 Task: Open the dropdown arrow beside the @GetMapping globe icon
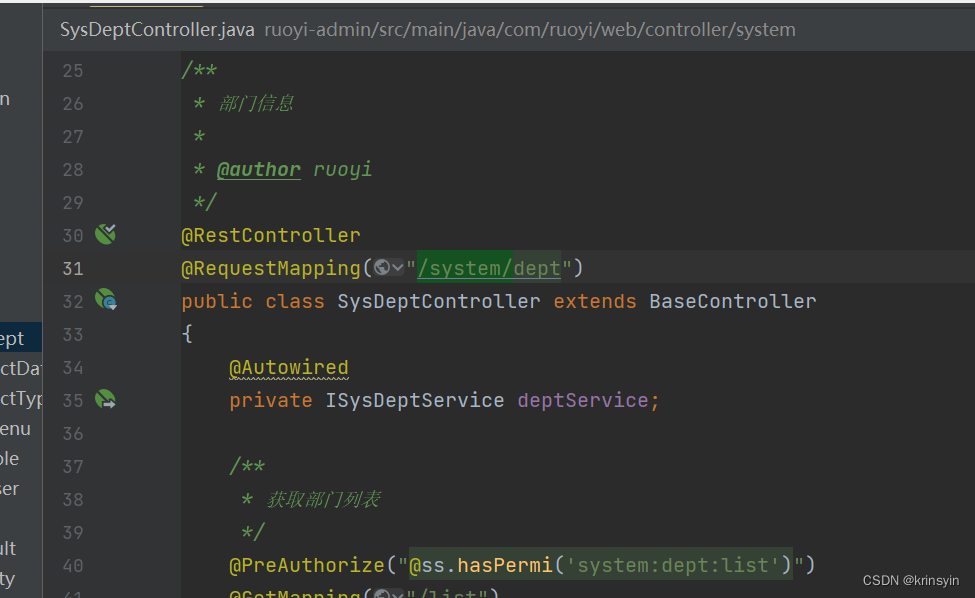pyautogui.click(x=396, y=594)
